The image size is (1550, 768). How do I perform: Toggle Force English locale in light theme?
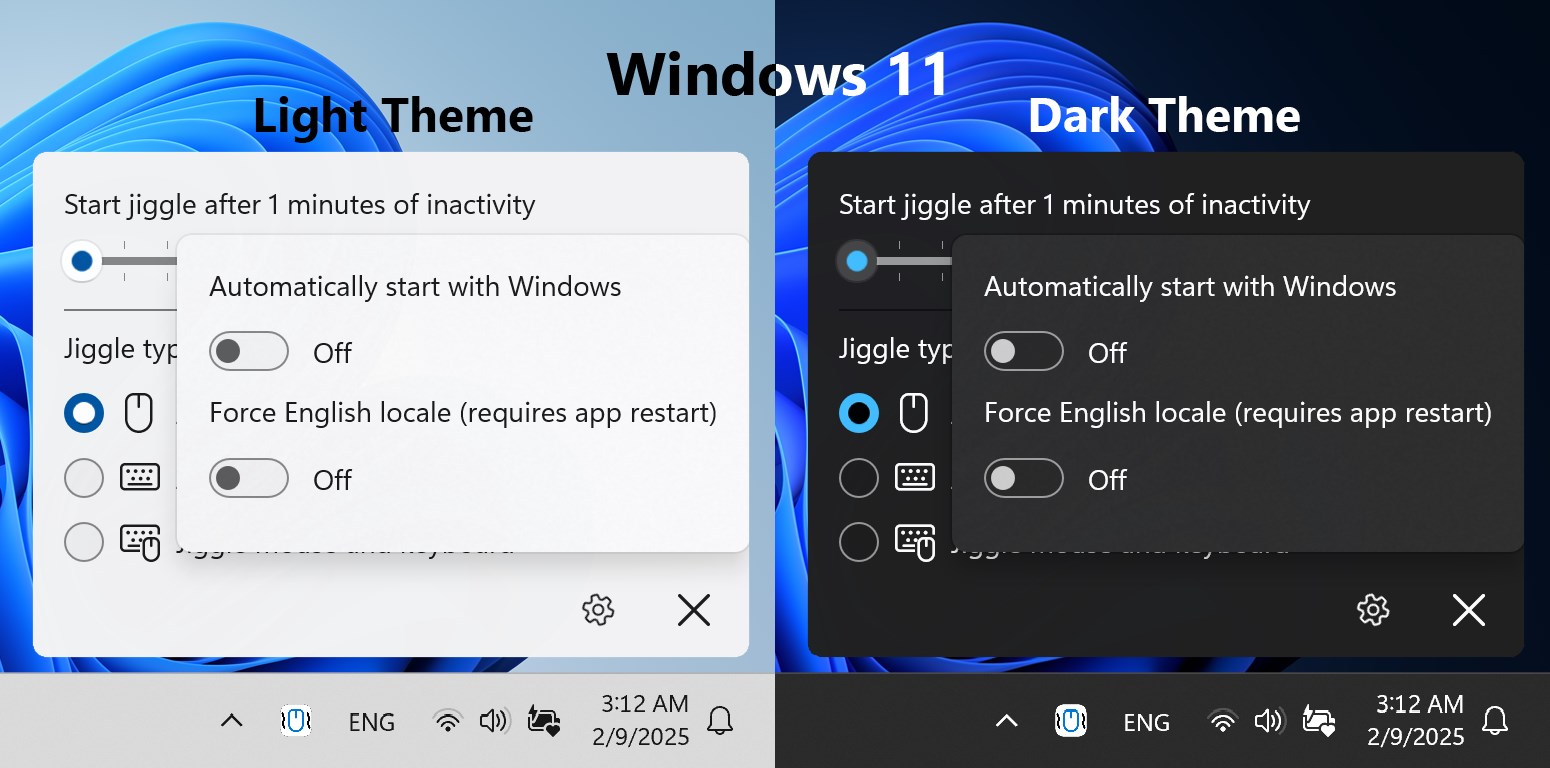[x=249, y=478]
